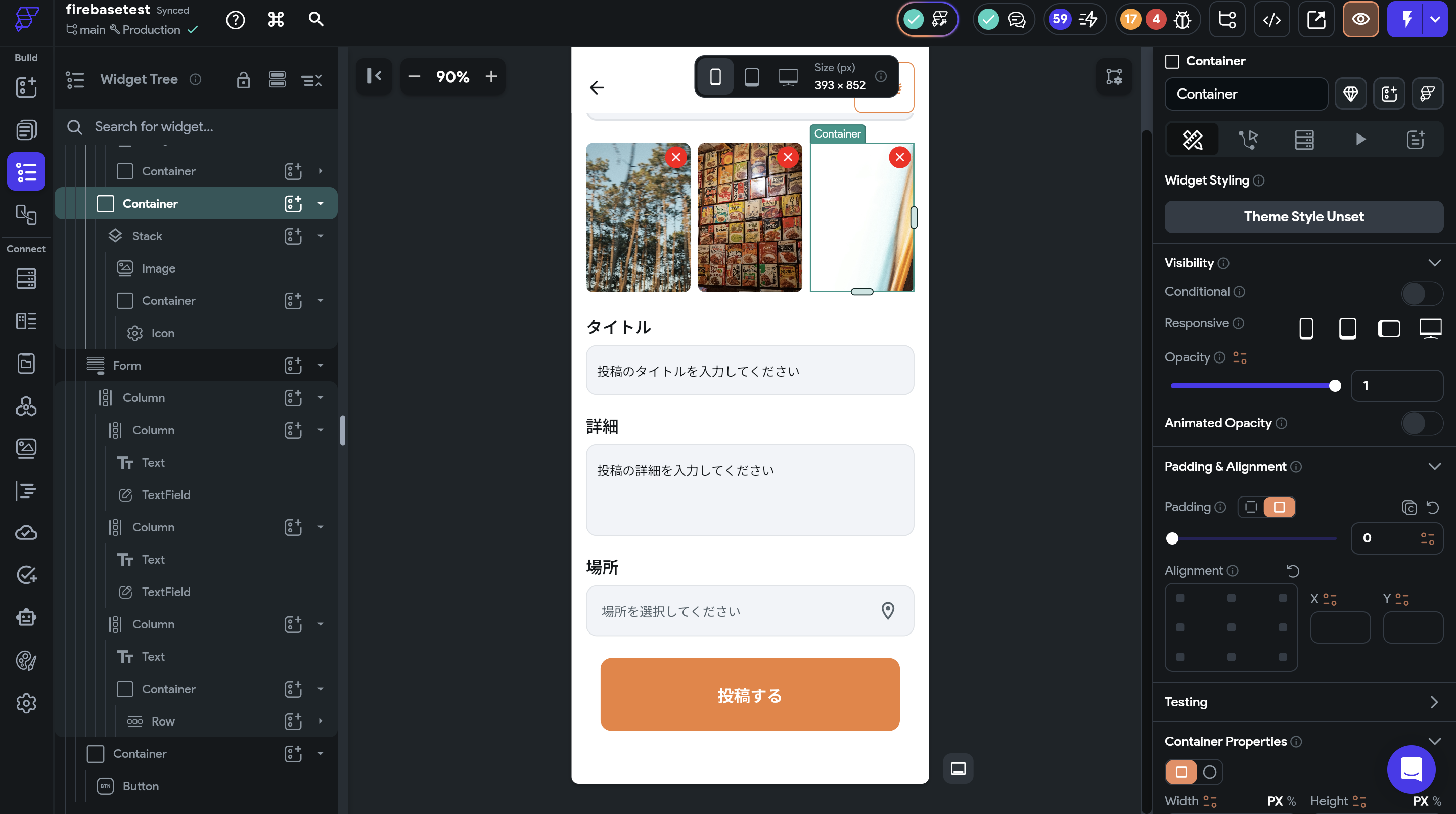Open the Widget Palette icon in sidebar
This screenshot has height=814, width=1456.
(x=26, y=87)
